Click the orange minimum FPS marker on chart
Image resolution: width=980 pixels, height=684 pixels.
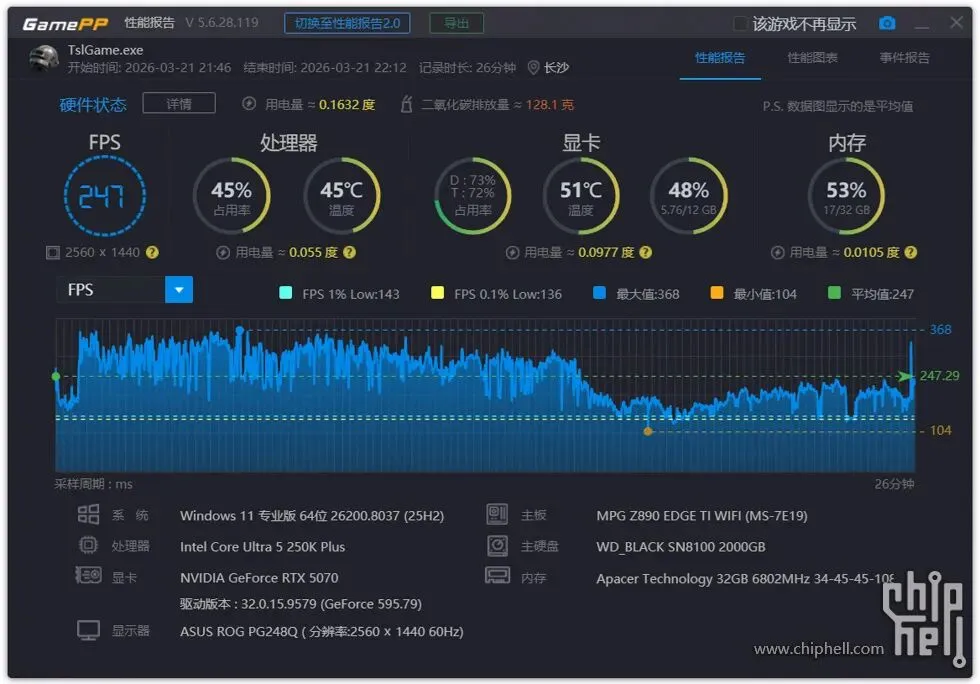(x=648, y=431)
